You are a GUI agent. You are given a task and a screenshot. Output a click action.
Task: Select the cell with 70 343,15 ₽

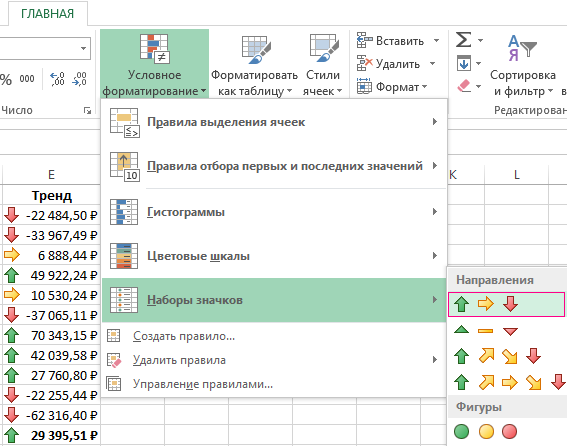[51, 335]
